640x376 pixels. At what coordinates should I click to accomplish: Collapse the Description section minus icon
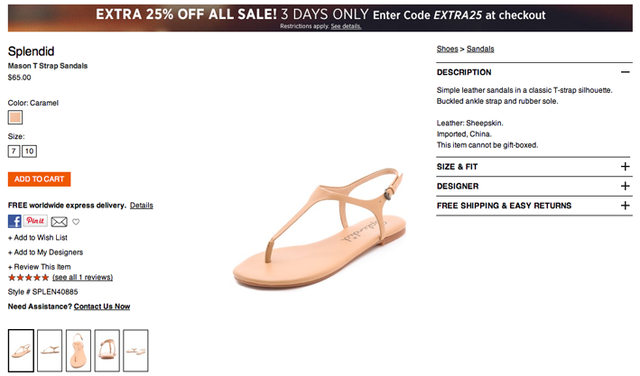click(x=625, y=72)
